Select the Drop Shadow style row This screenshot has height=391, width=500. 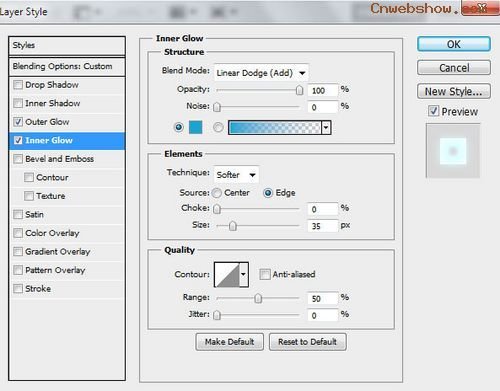(x=67, y=85)
